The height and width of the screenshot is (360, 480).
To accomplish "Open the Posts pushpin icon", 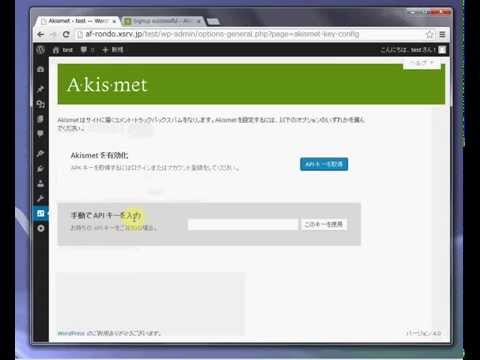I will (x=41, y=89).
